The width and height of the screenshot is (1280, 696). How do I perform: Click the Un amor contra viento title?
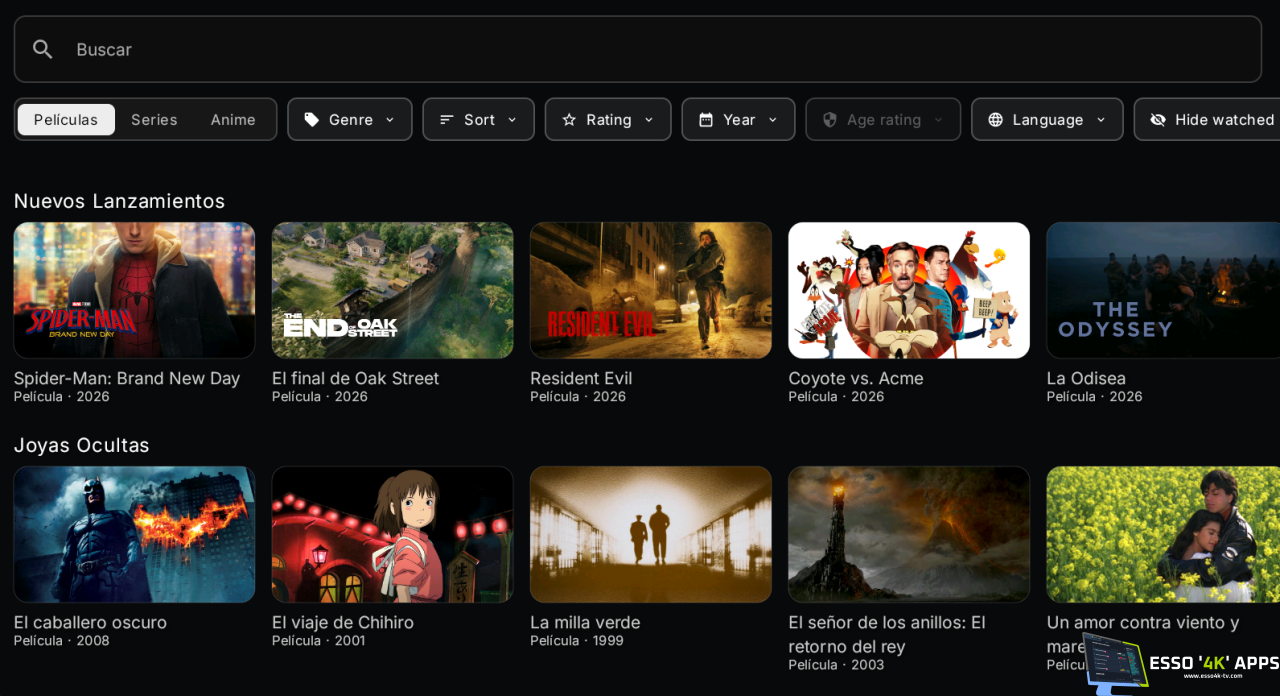(x=1143, y=634)
